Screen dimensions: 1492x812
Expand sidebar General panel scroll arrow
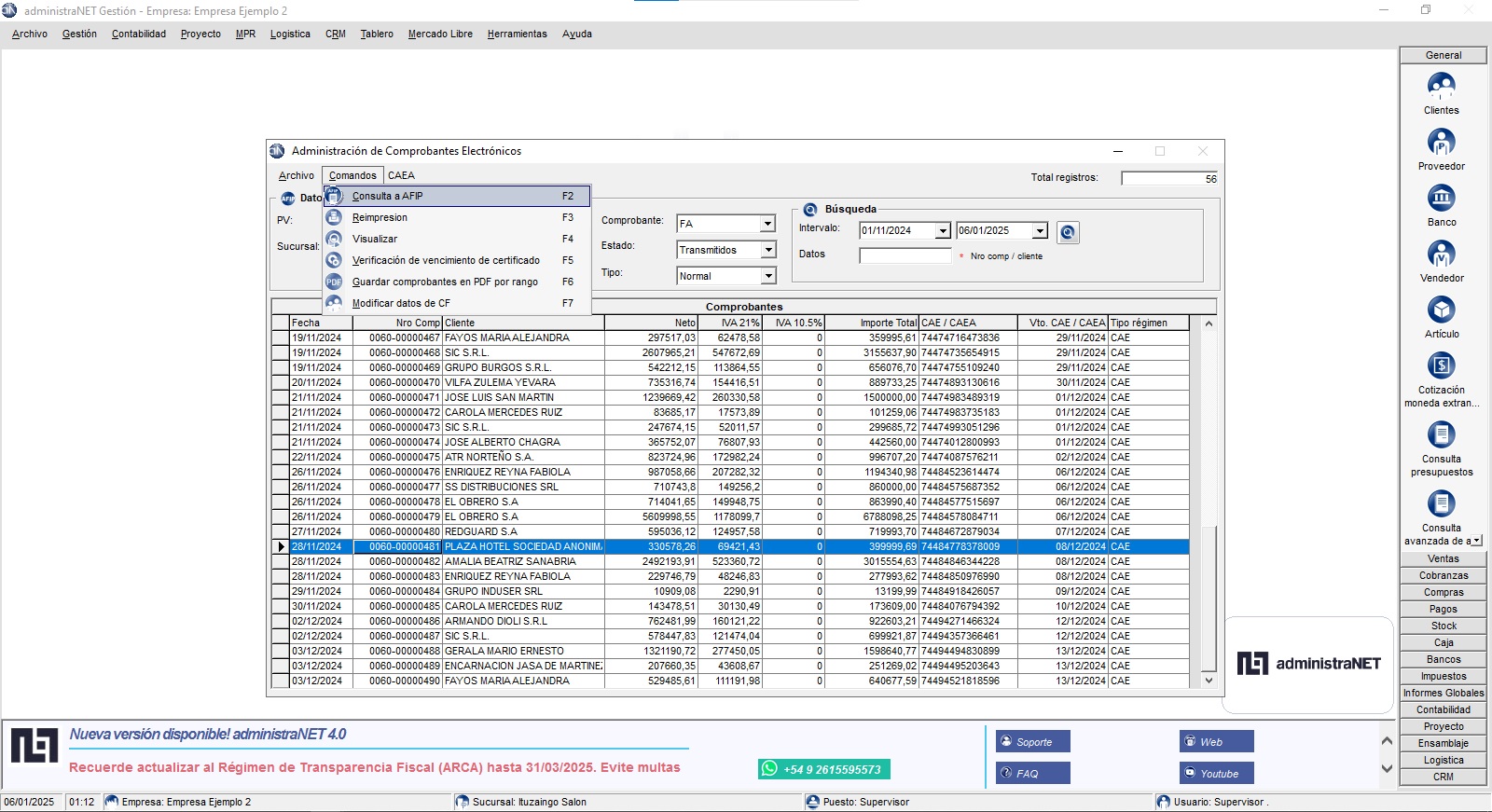[1476, 541]
